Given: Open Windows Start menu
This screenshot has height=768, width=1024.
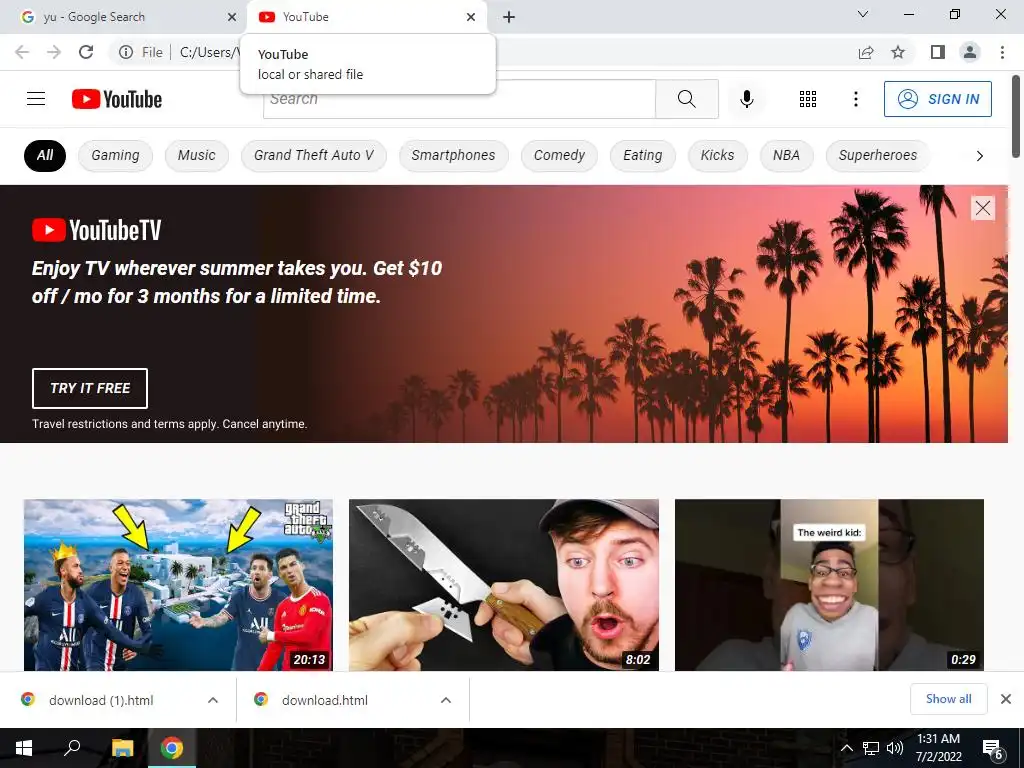Looking at the screenshot, I should pos(24,748).
